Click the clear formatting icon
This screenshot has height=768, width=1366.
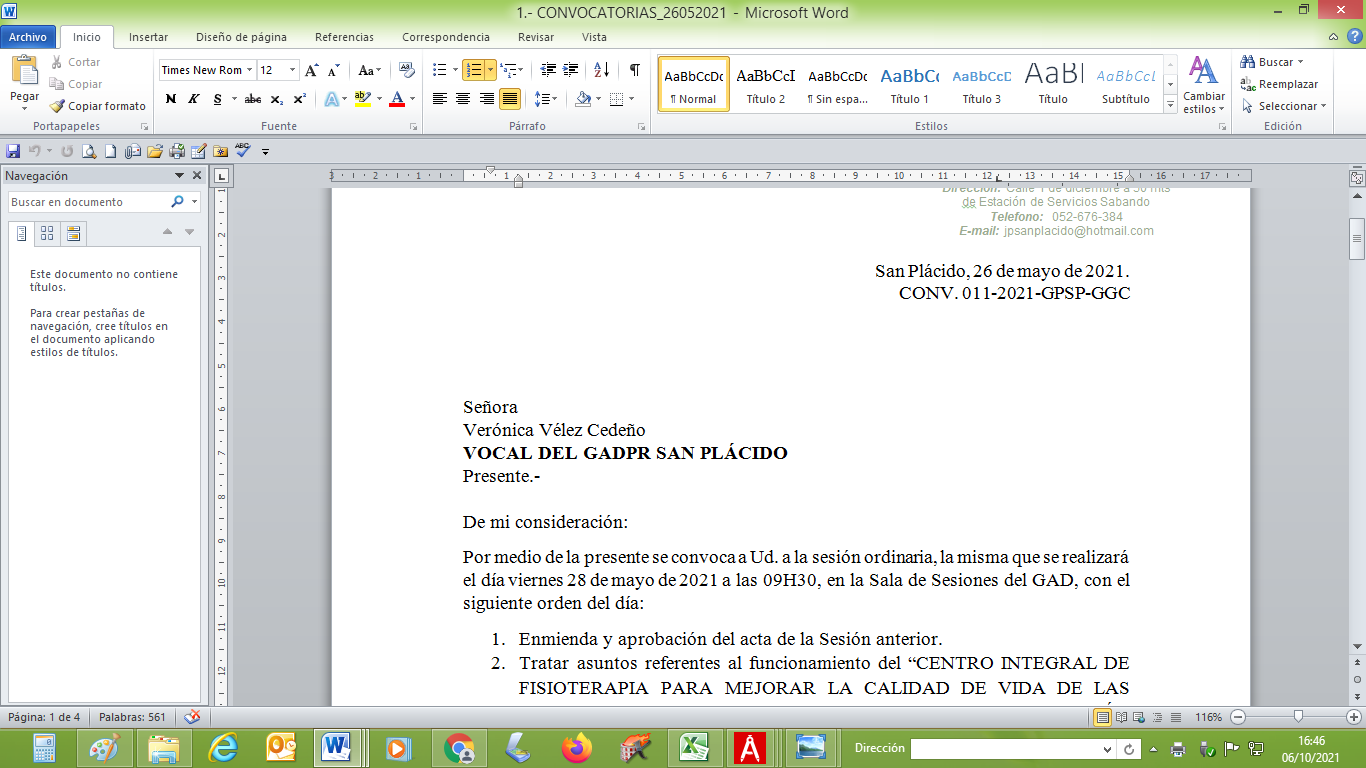406,70
